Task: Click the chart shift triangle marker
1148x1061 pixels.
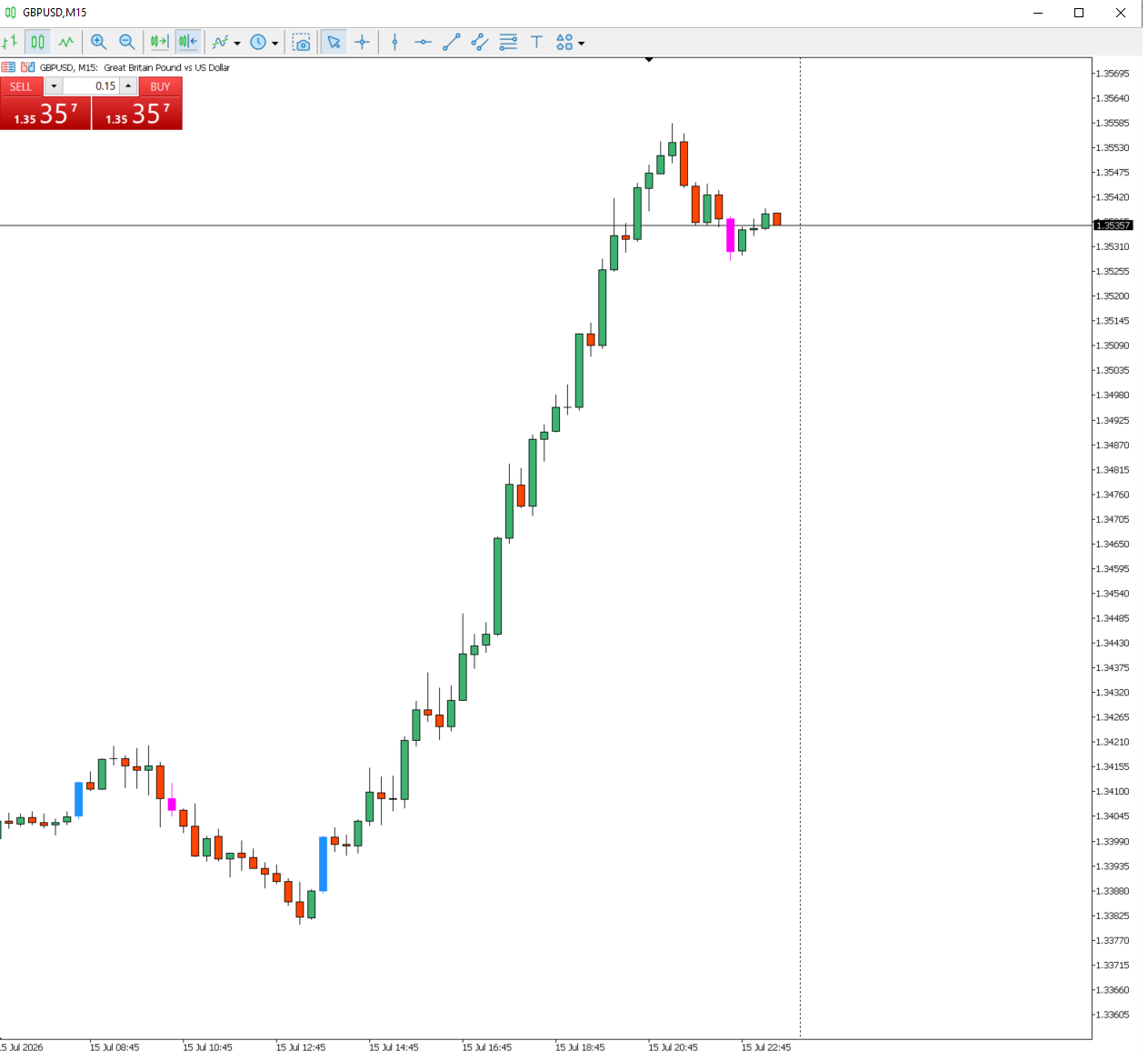Action: click(649, 60)
